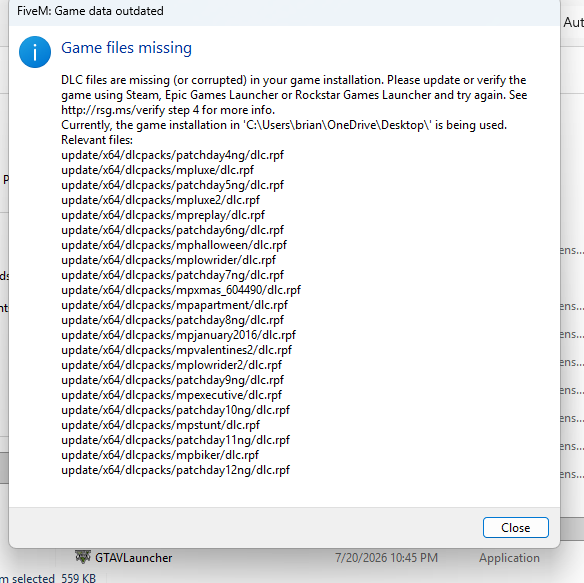
Task: Click the "Relevant files:" label
Action: tap(97, 140)
